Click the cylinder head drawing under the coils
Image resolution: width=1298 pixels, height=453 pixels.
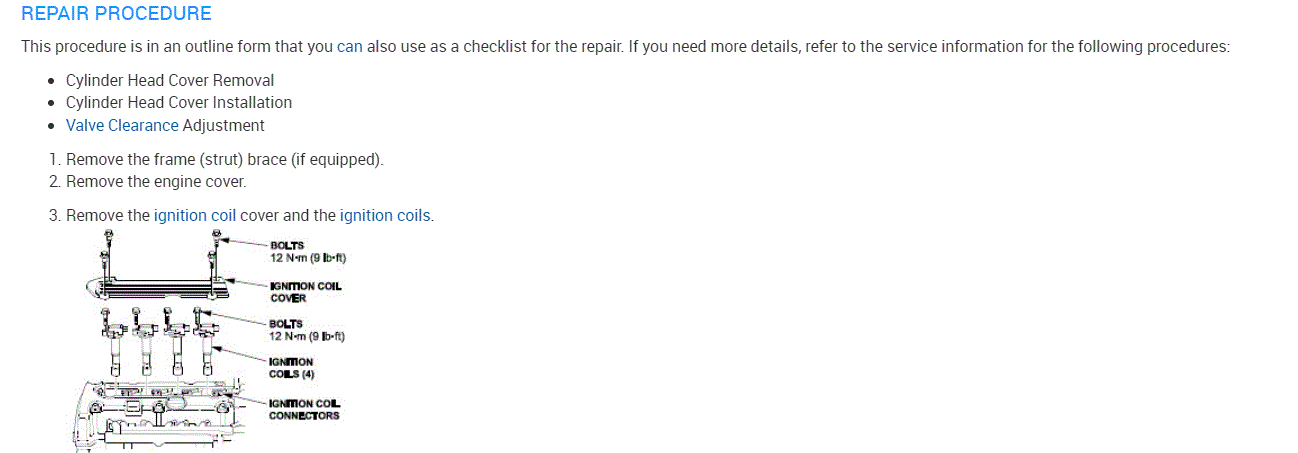point(158,415)
